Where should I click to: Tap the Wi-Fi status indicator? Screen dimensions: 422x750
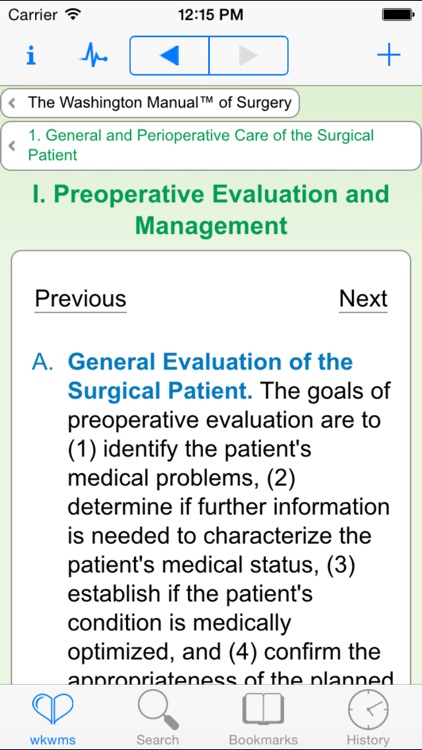coord(73,15)
